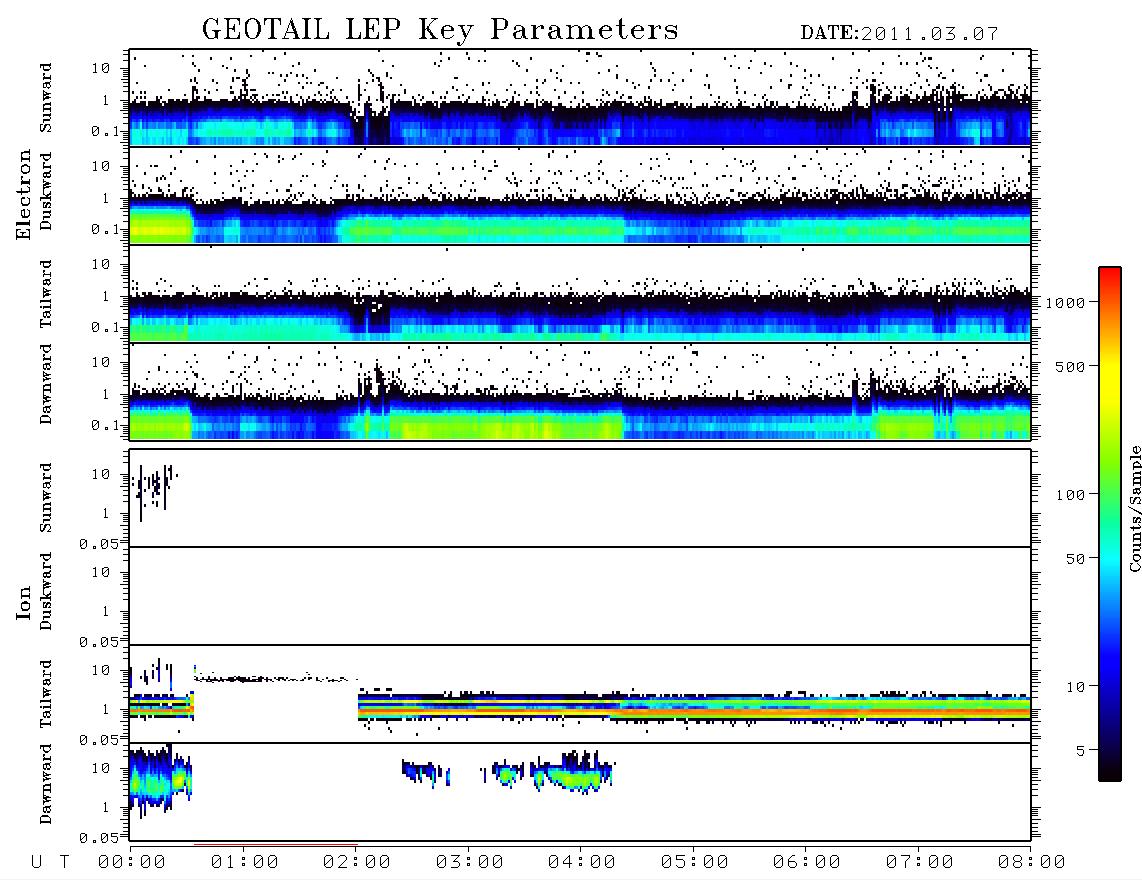
Task: Click the Electron "Duskward" panel label
Action: click(x=46, y=192)
